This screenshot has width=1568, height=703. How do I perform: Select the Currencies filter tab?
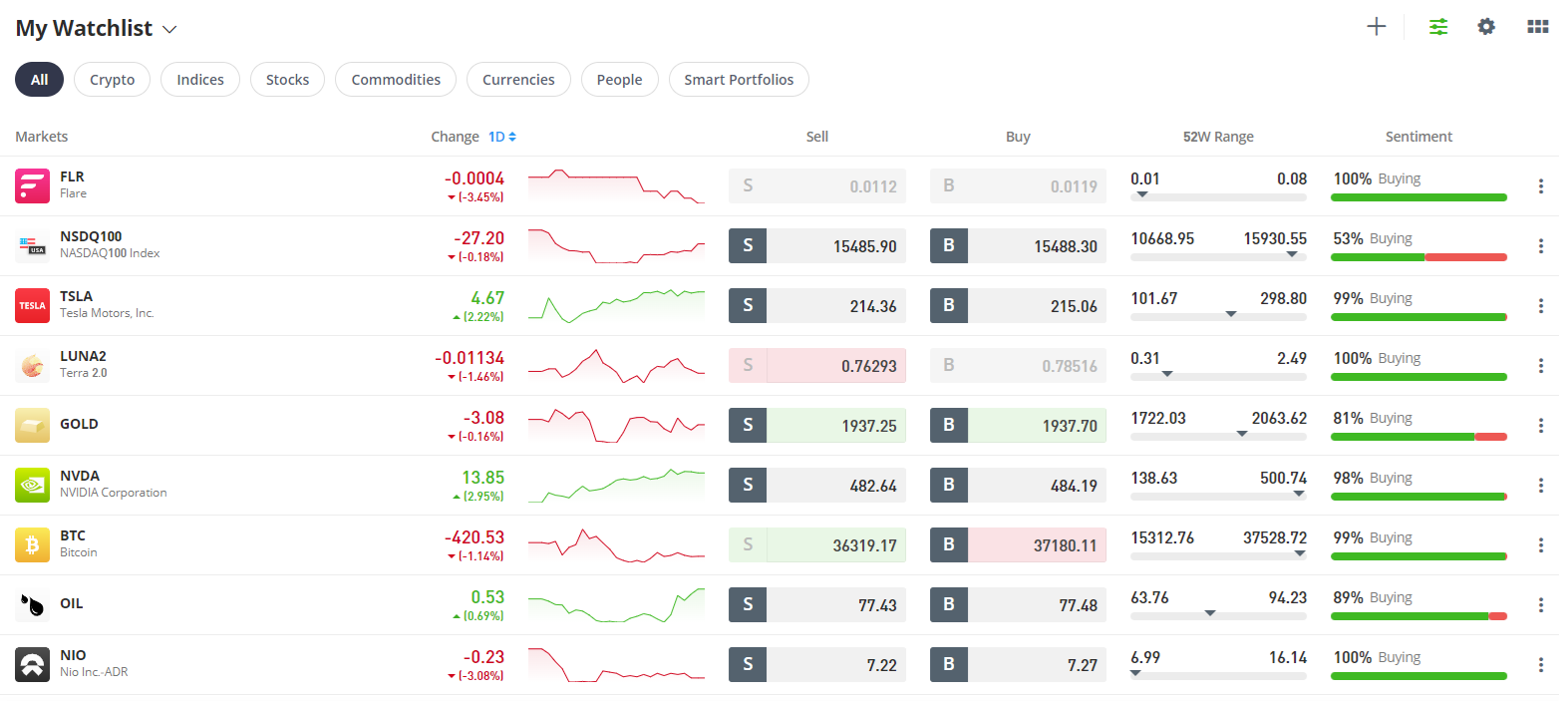[518, 80]
